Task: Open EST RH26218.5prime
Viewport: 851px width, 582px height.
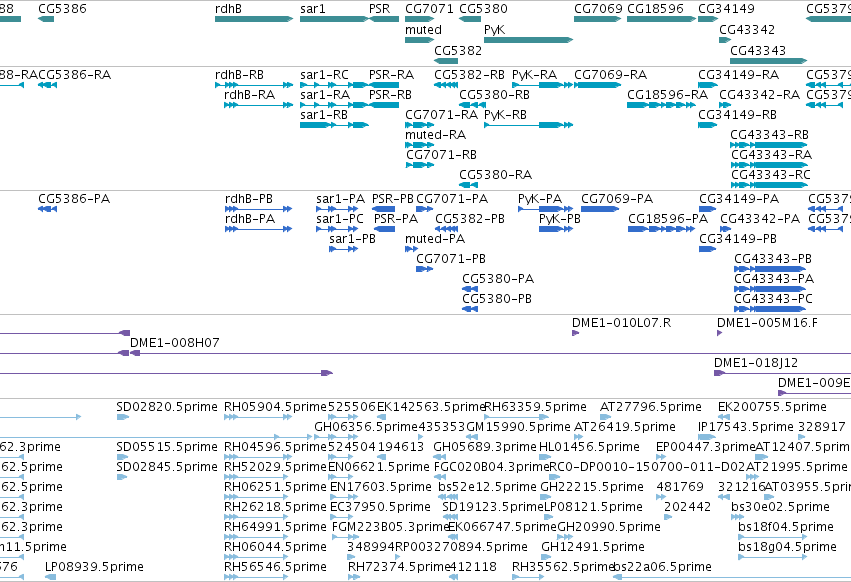Action: (275, 507)
